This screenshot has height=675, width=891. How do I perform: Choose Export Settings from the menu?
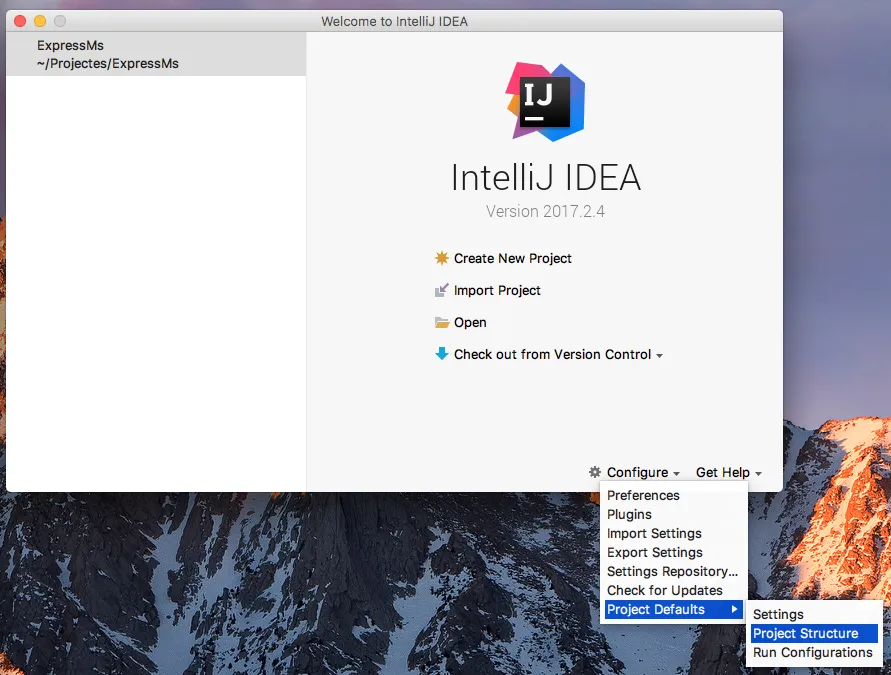pyautogui.click(x=654, y=552)
